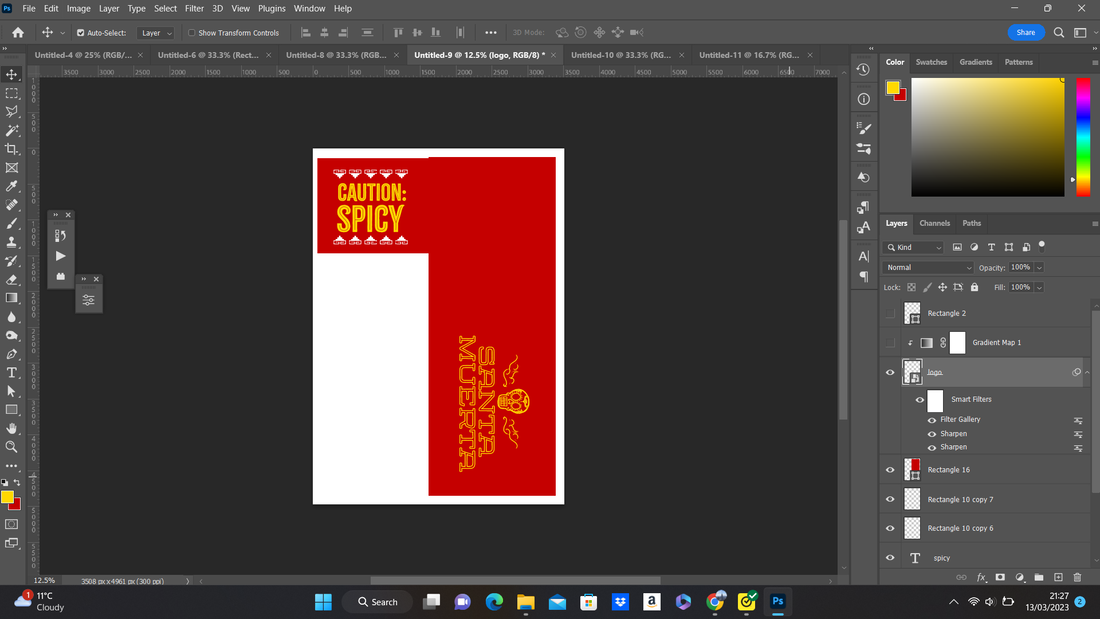
Task: Open the Move tool preset picker arrow
Action: [x=62, y=33]
